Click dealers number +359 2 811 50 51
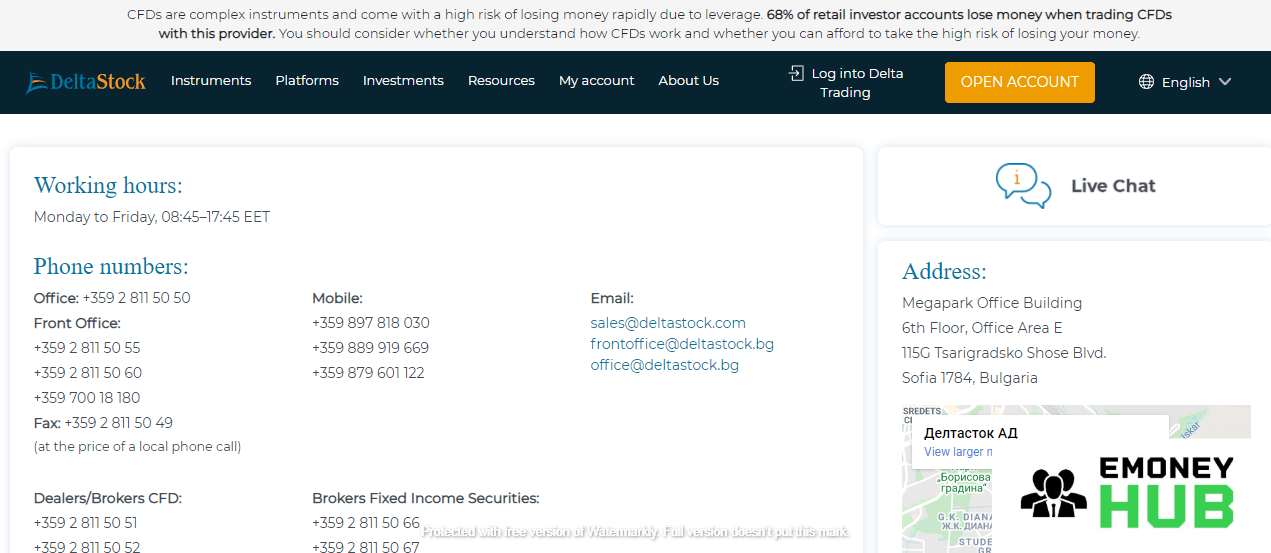The image size is (1271, 553). (86, 523)
